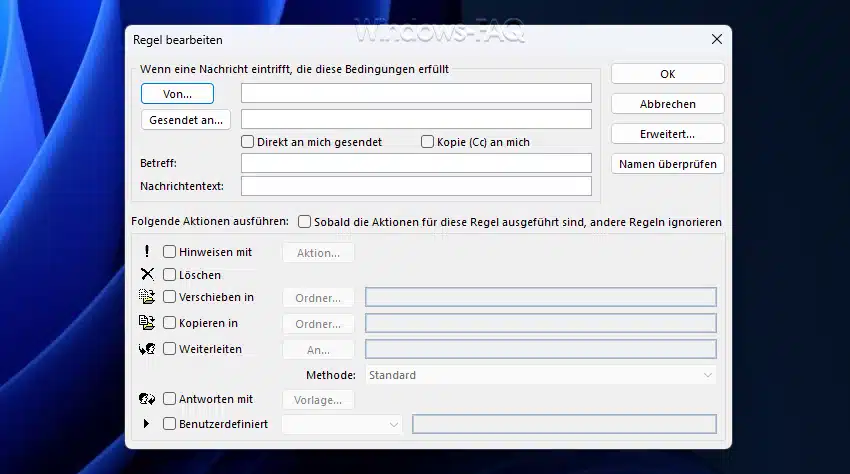Enable the Kopieren in checkbox
The height and width of the screenshot is (474, 850).
pos(170,323)
